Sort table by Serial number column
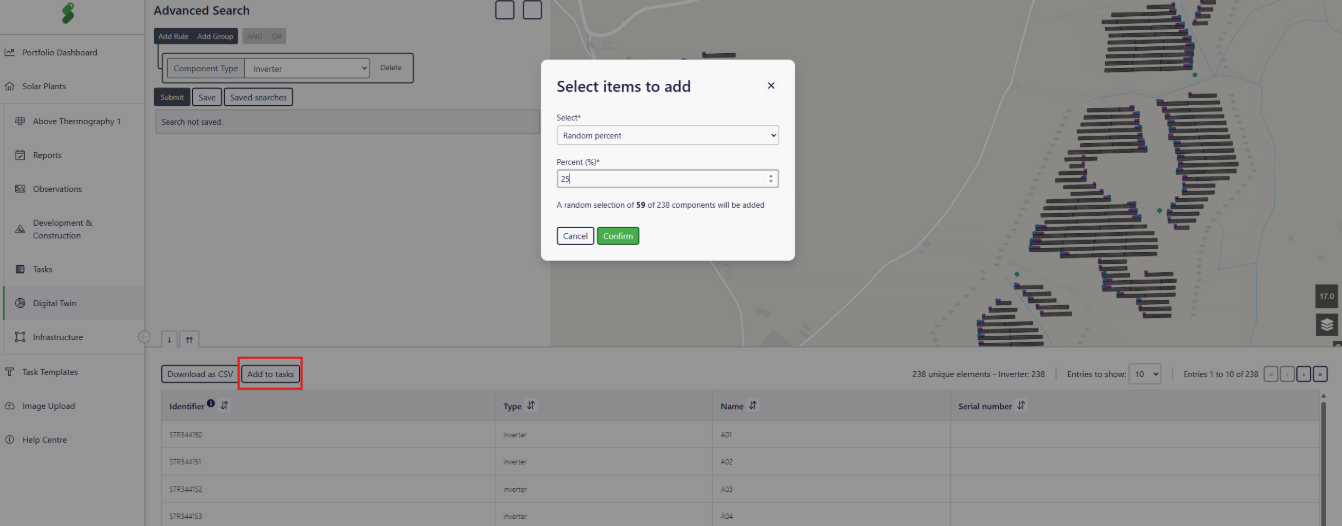Viewport: 1342px width, 526px height. tap(1021, 406)
